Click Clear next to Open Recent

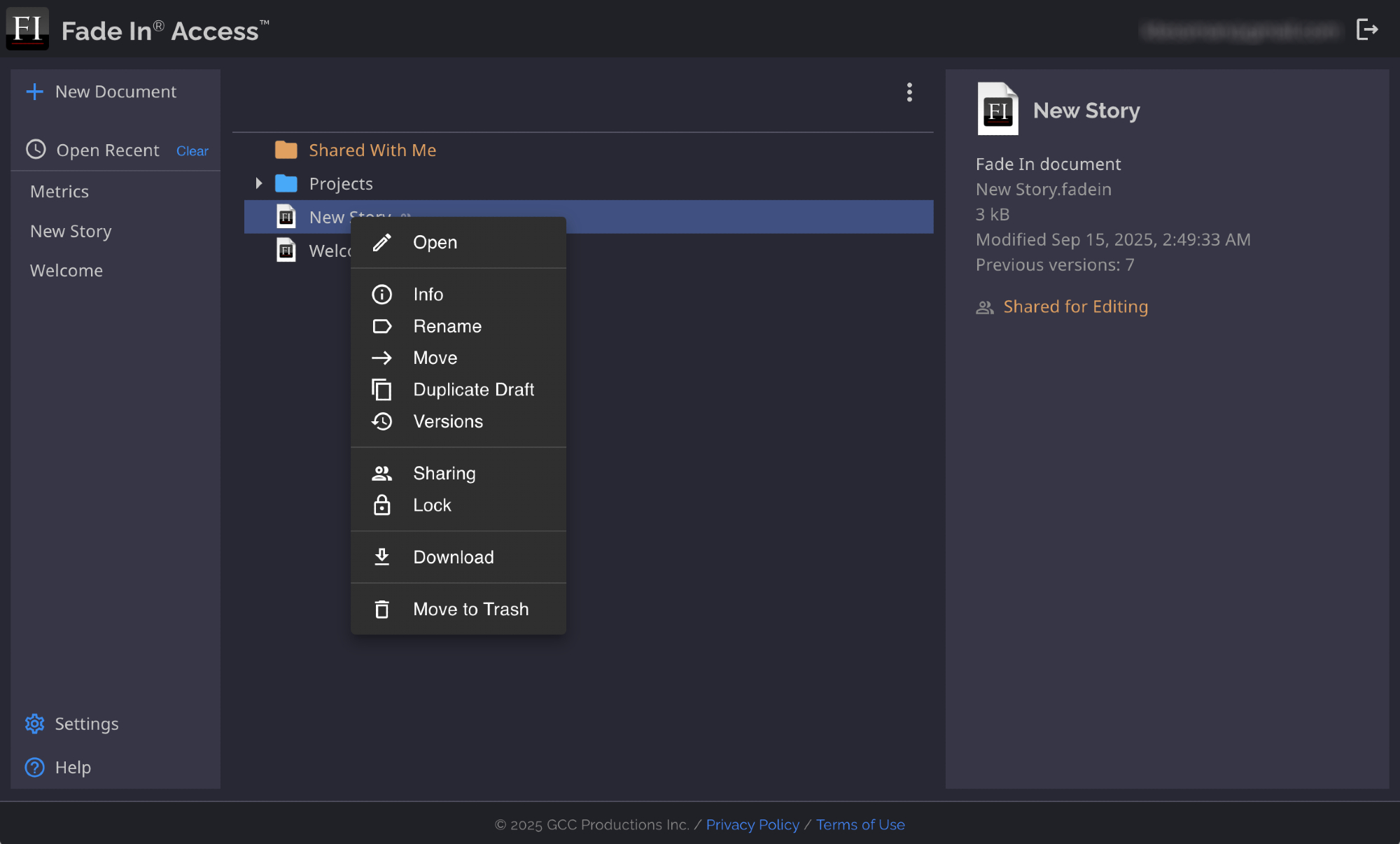(x=192, y=151)
